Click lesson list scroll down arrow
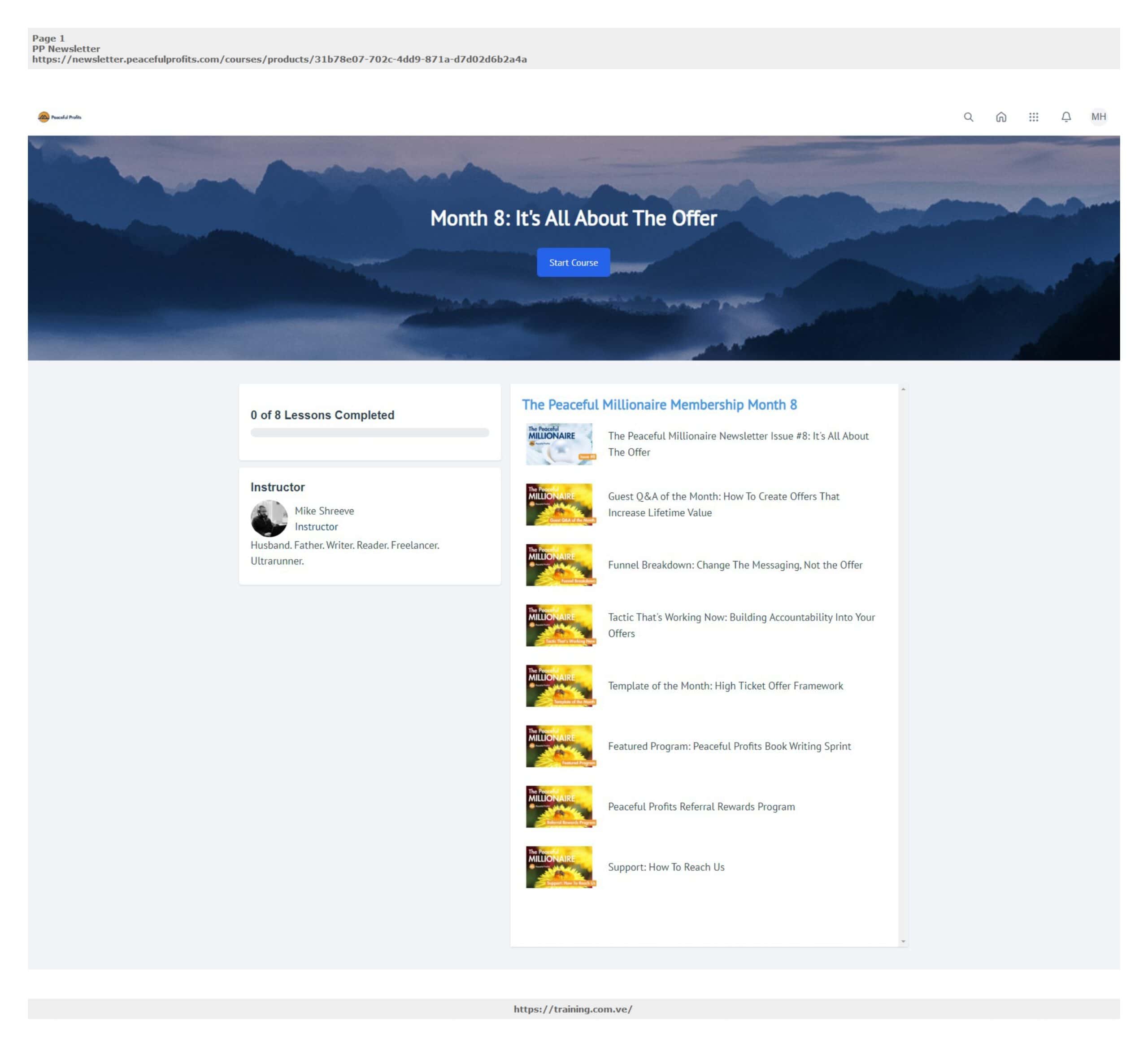 point(903,941)
